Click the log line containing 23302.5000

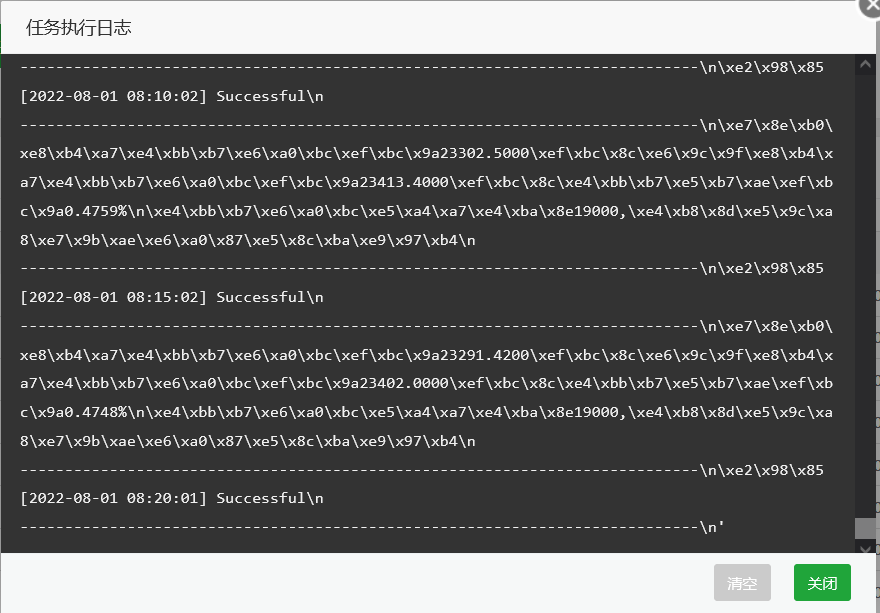point(427,153)
